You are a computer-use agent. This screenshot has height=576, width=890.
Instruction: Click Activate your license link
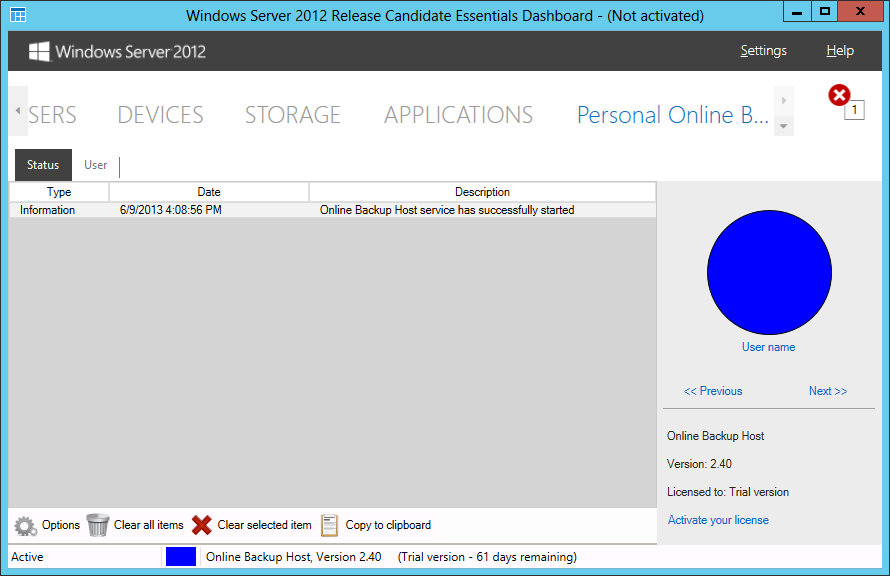718,520
